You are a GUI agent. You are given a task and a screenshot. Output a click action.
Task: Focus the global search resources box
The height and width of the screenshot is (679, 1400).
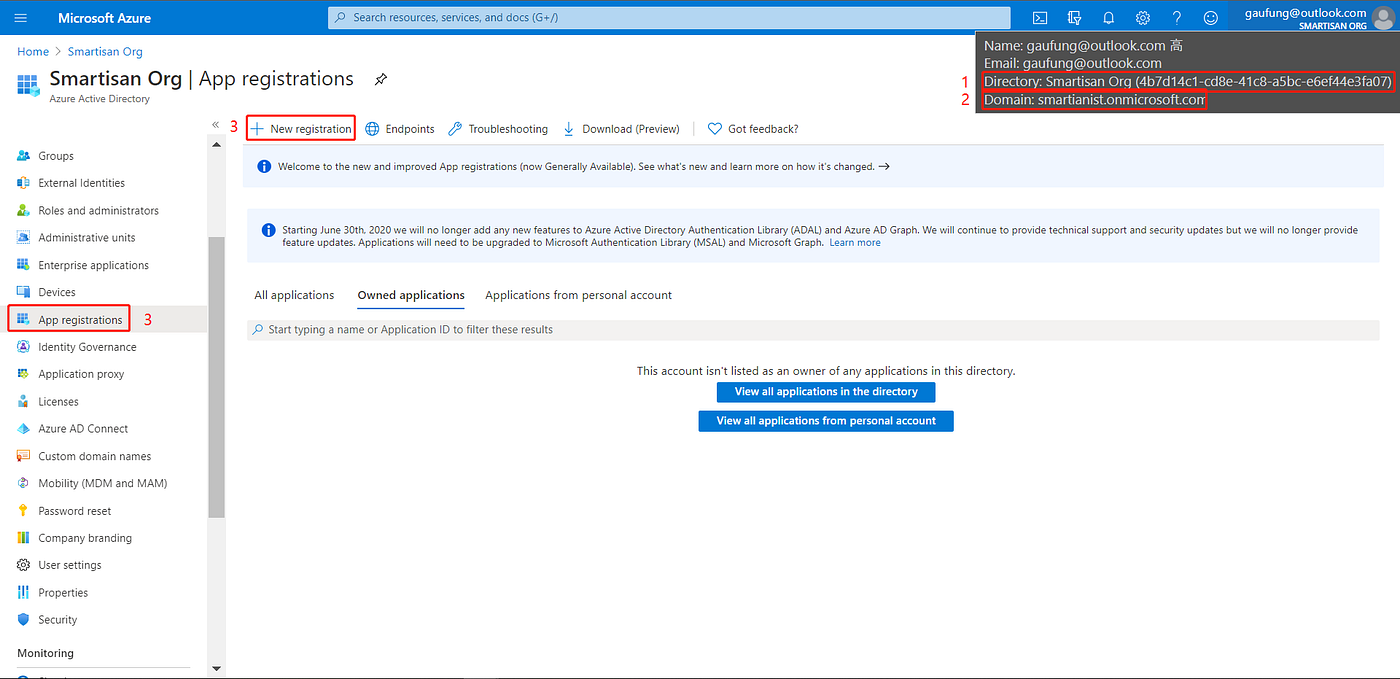click(x=669, y=18)
